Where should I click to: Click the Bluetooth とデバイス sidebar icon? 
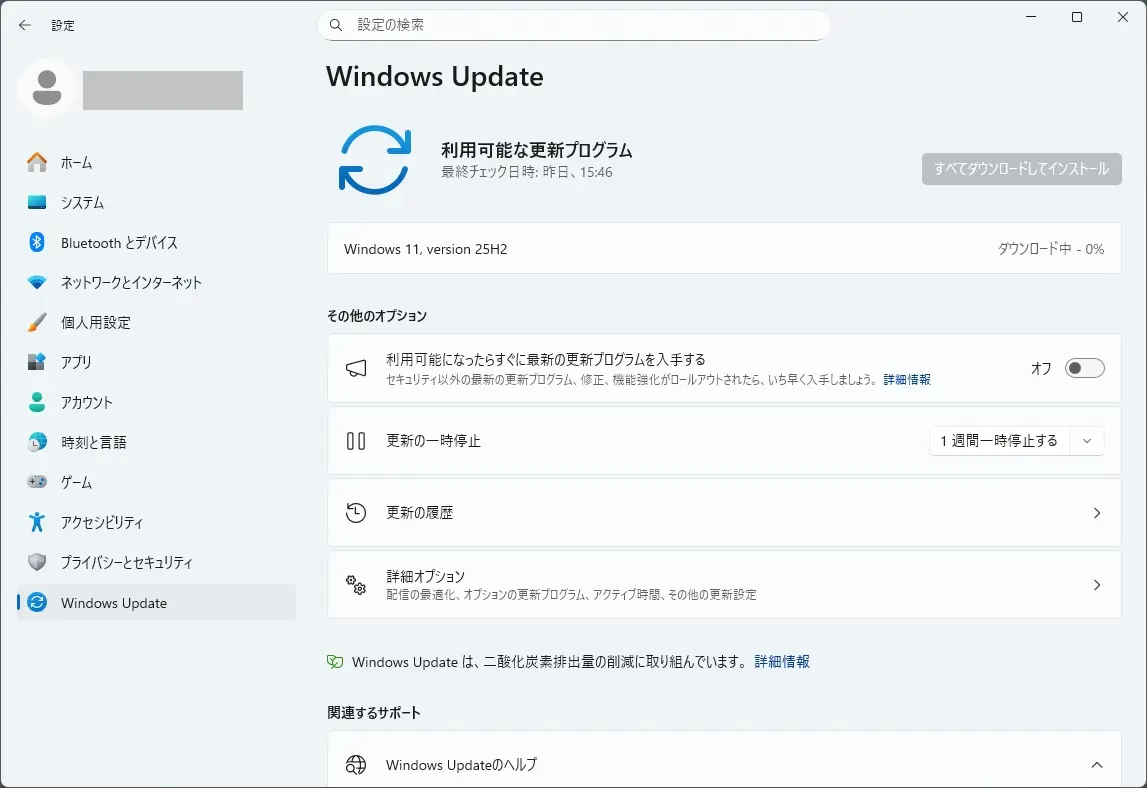click(37, 242)
